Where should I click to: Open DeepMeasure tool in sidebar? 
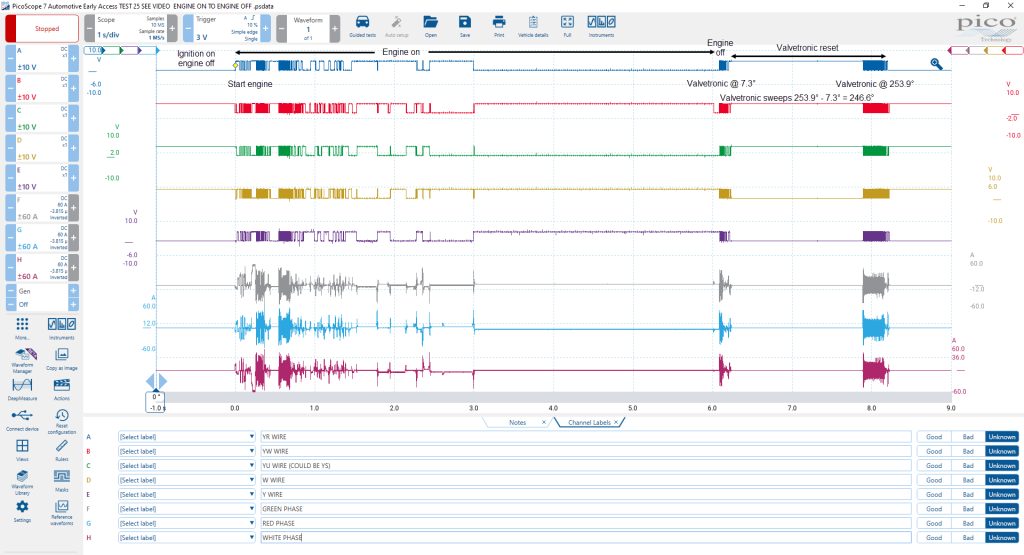[22, 388]
